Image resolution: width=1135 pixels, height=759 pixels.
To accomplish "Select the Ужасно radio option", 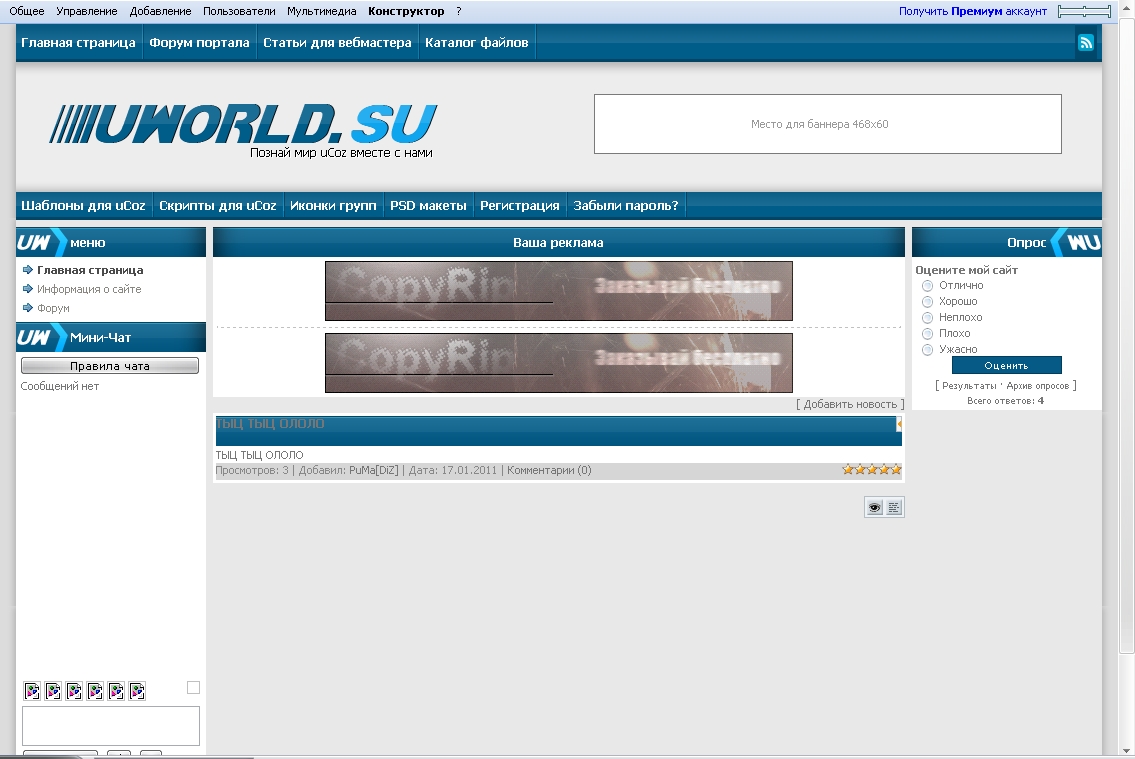I will [927, 349].
